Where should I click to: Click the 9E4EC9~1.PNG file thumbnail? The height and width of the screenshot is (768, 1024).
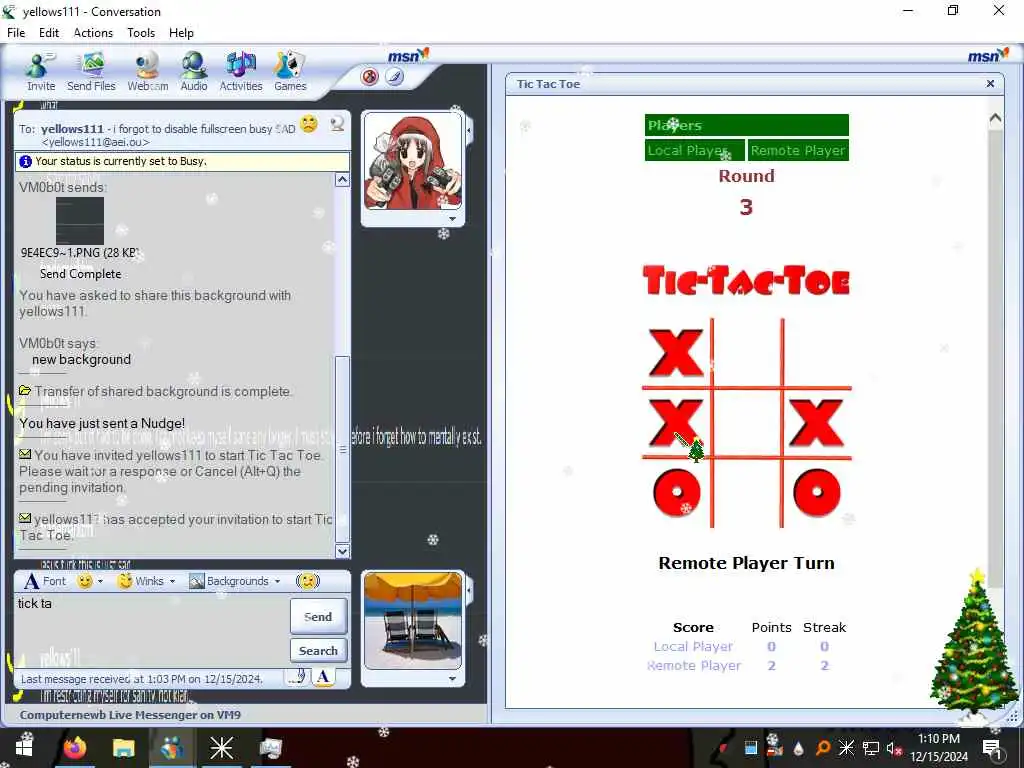pyautogui.click(x=80, y=221)
